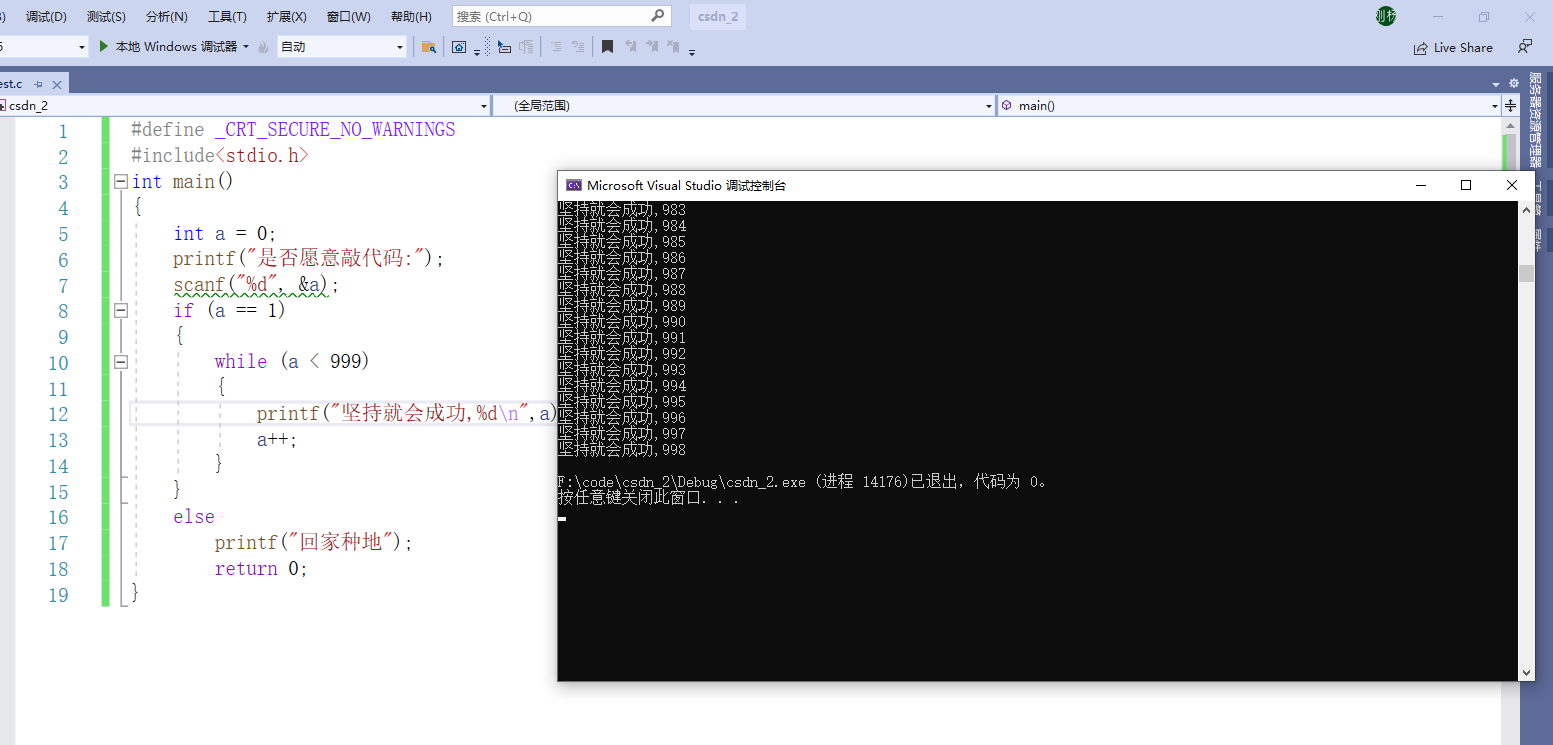Click the editor tab settings gear icon
Image resolution: width=1553 pixels, height=745 pixels.
(x=1513, y=84)
